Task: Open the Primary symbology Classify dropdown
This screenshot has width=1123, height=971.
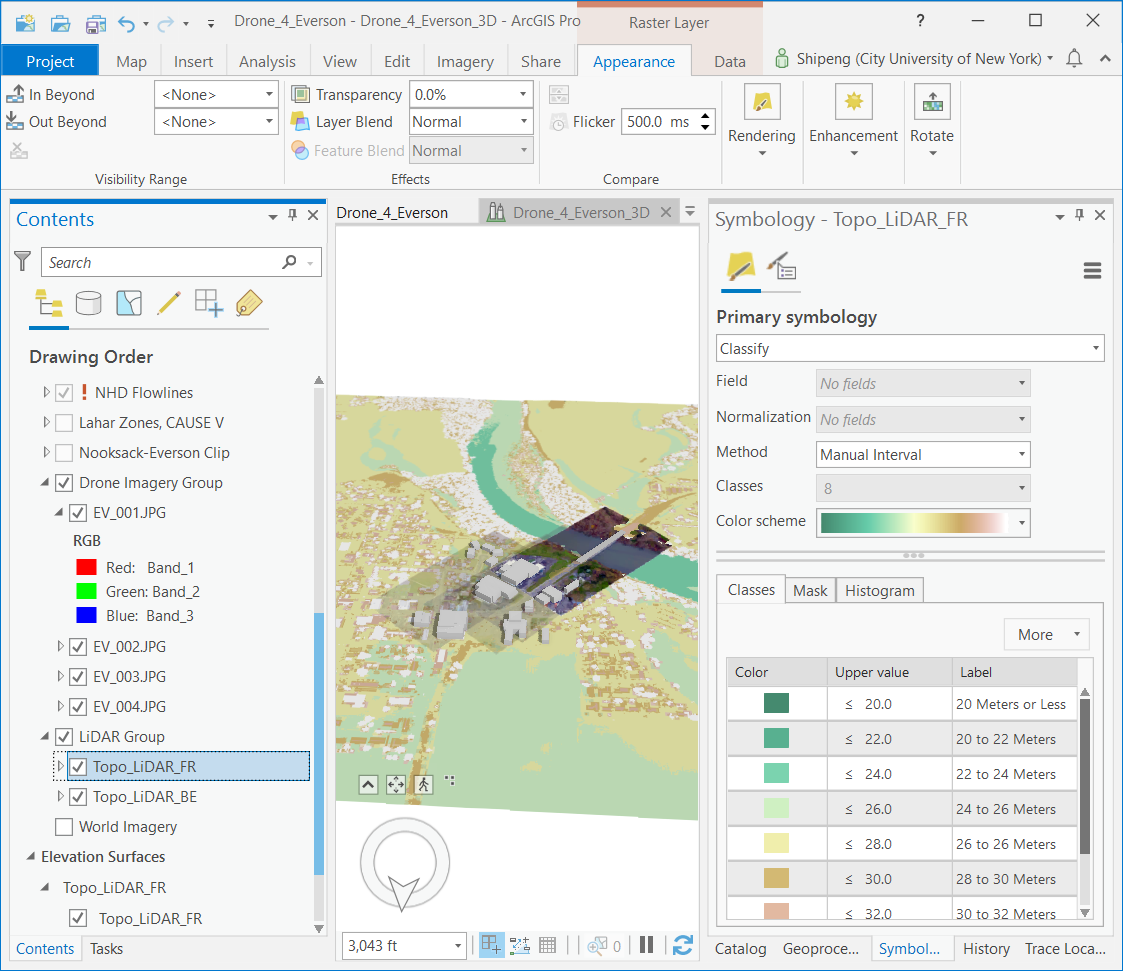Action: pyautogui.click(x=910, y=349)
